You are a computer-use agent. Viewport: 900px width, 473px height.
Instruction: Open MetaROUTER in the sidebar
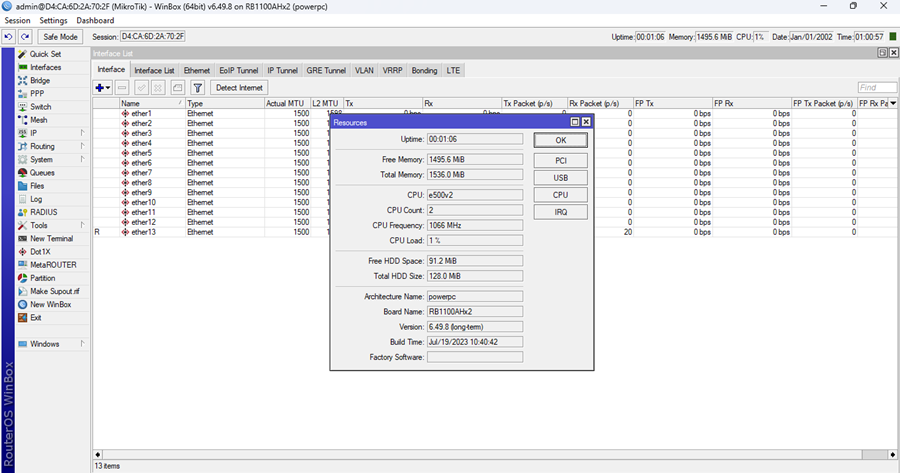pyautogui.click(x=53, y=265)
